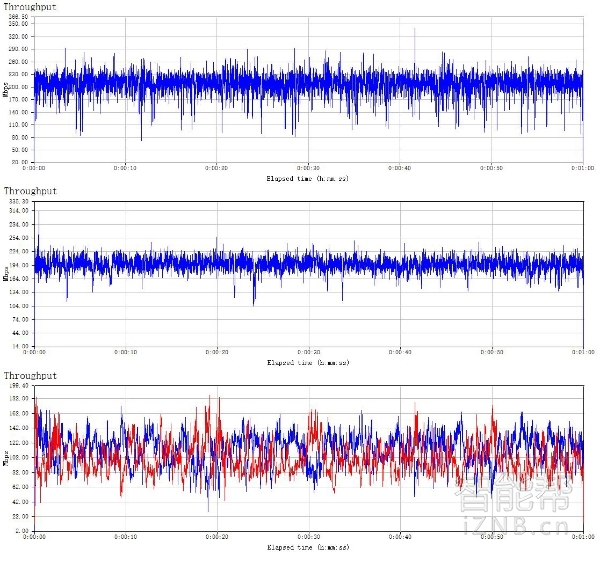Click the 104.00 label on the middle chart's axis
The width and height of the screenshot is (600, 563).
click(x=18, y=306)
